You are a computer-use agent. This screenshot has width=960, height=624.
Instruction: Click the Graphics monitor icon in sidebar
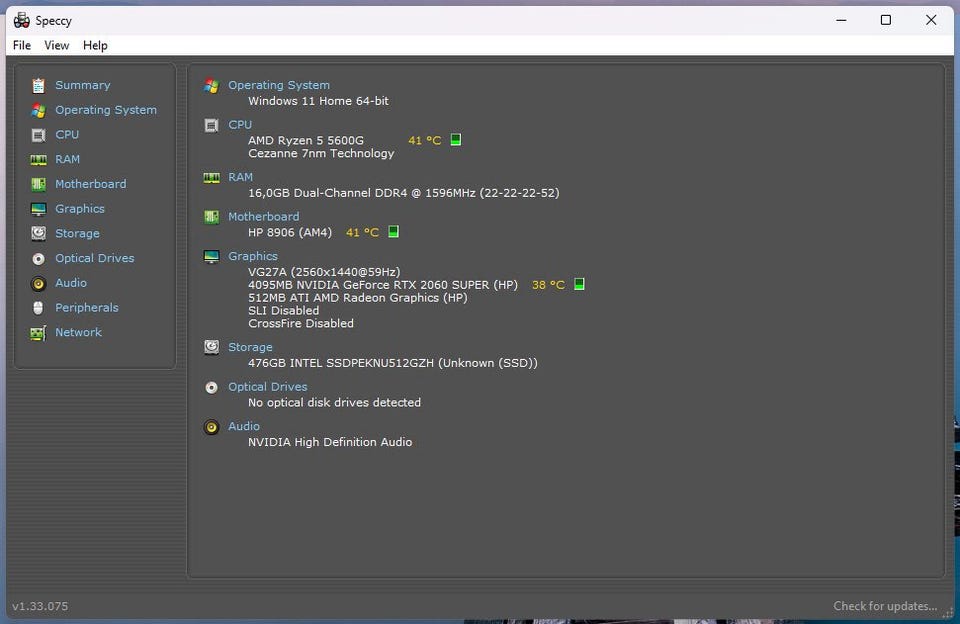coord(38,209)
